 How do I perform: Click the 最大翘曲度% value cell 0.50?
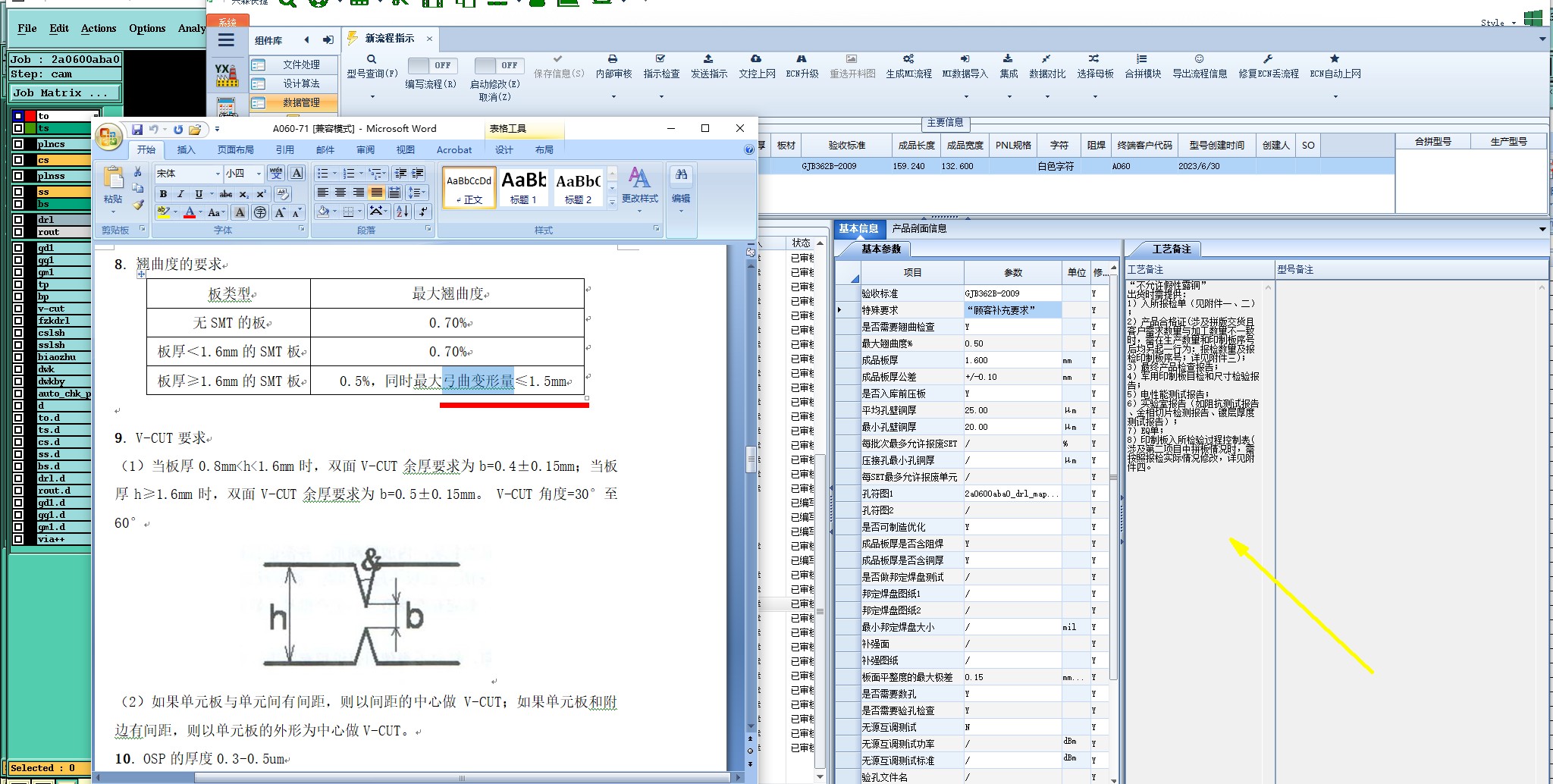(1012, 343)
